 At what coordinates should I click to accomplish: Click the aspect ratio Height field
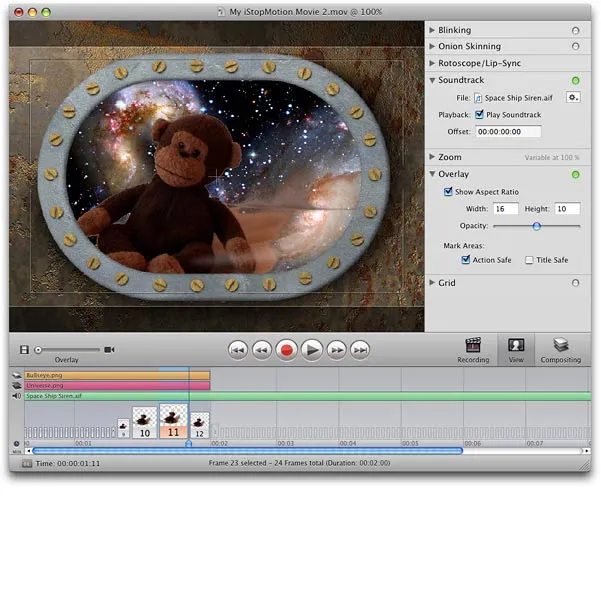[x=567, y=209]
